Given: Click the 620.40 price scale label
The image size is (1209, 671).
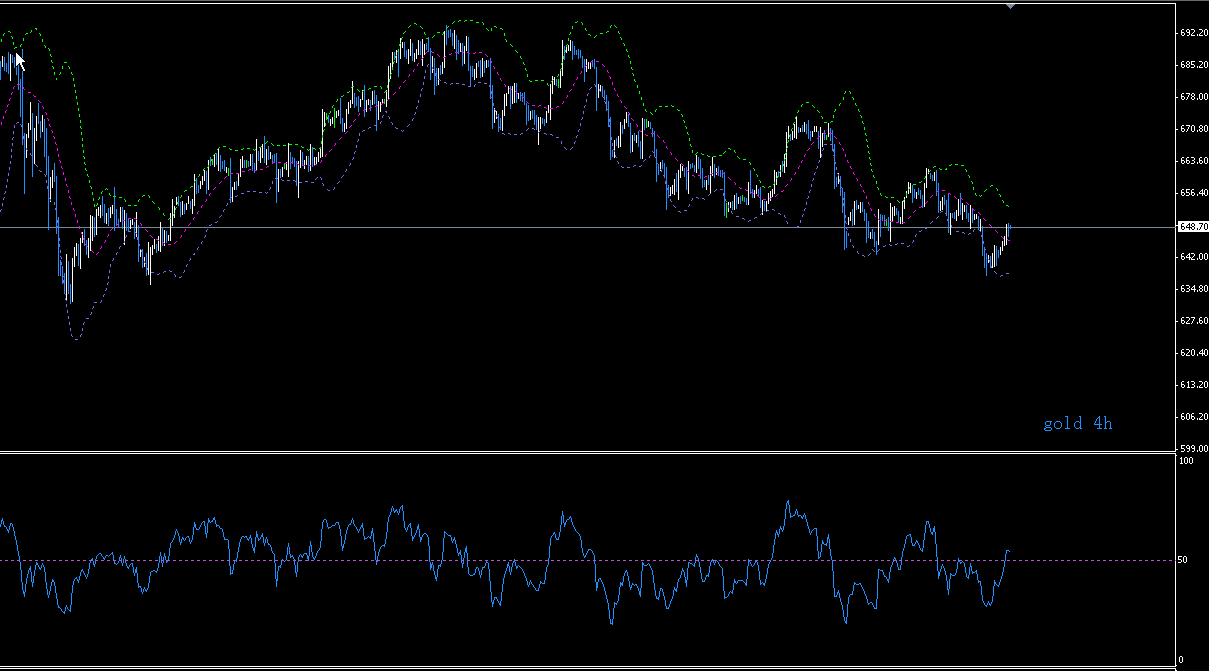Looking at the screenshot, I should (1194, 353).
